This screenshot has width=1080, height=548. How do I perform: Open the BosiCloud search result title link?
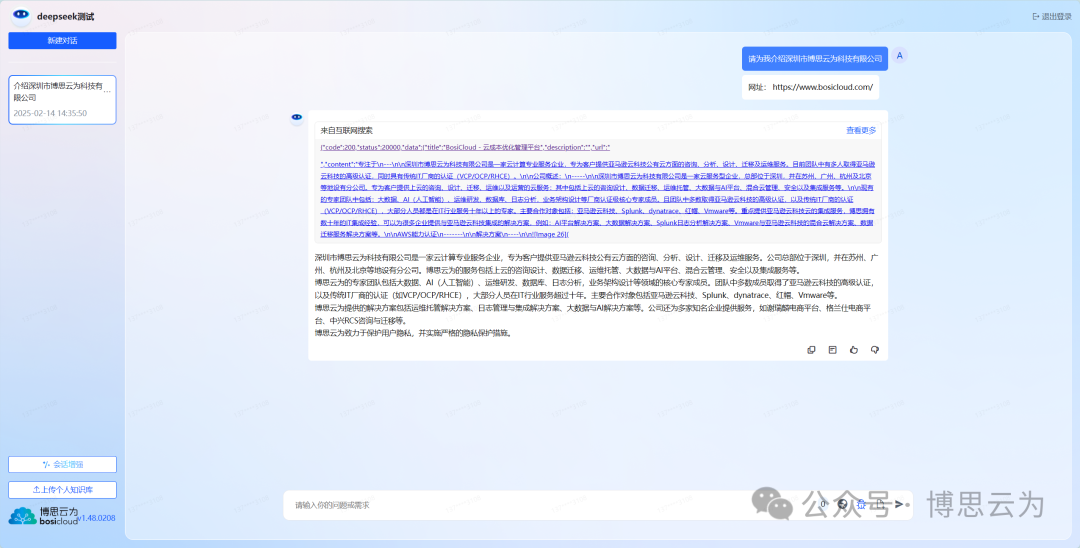[x=465, y=148]
